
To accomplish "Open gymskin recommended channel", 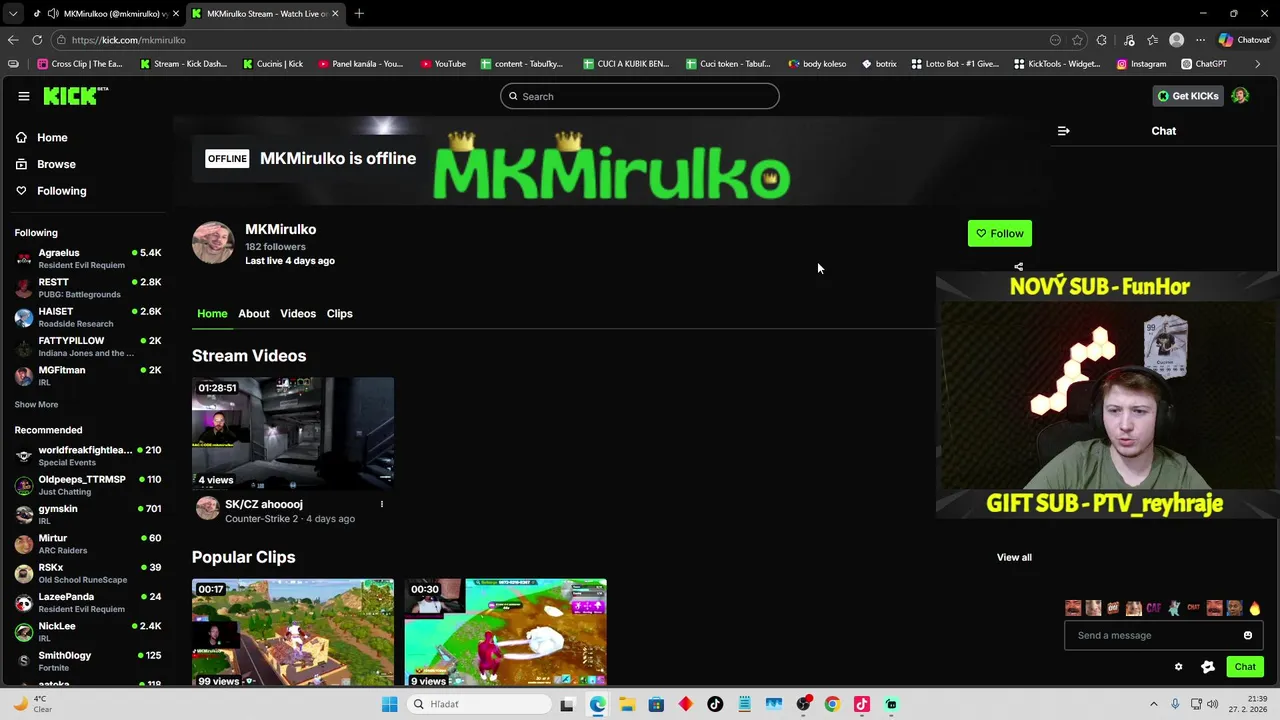I will coord(88,515).
